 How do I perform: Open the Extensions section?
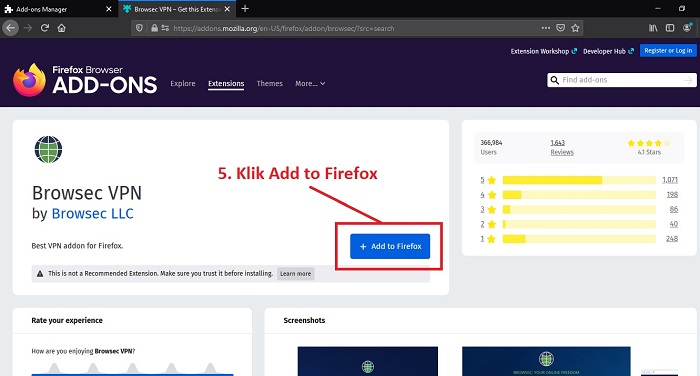point(226,84)
